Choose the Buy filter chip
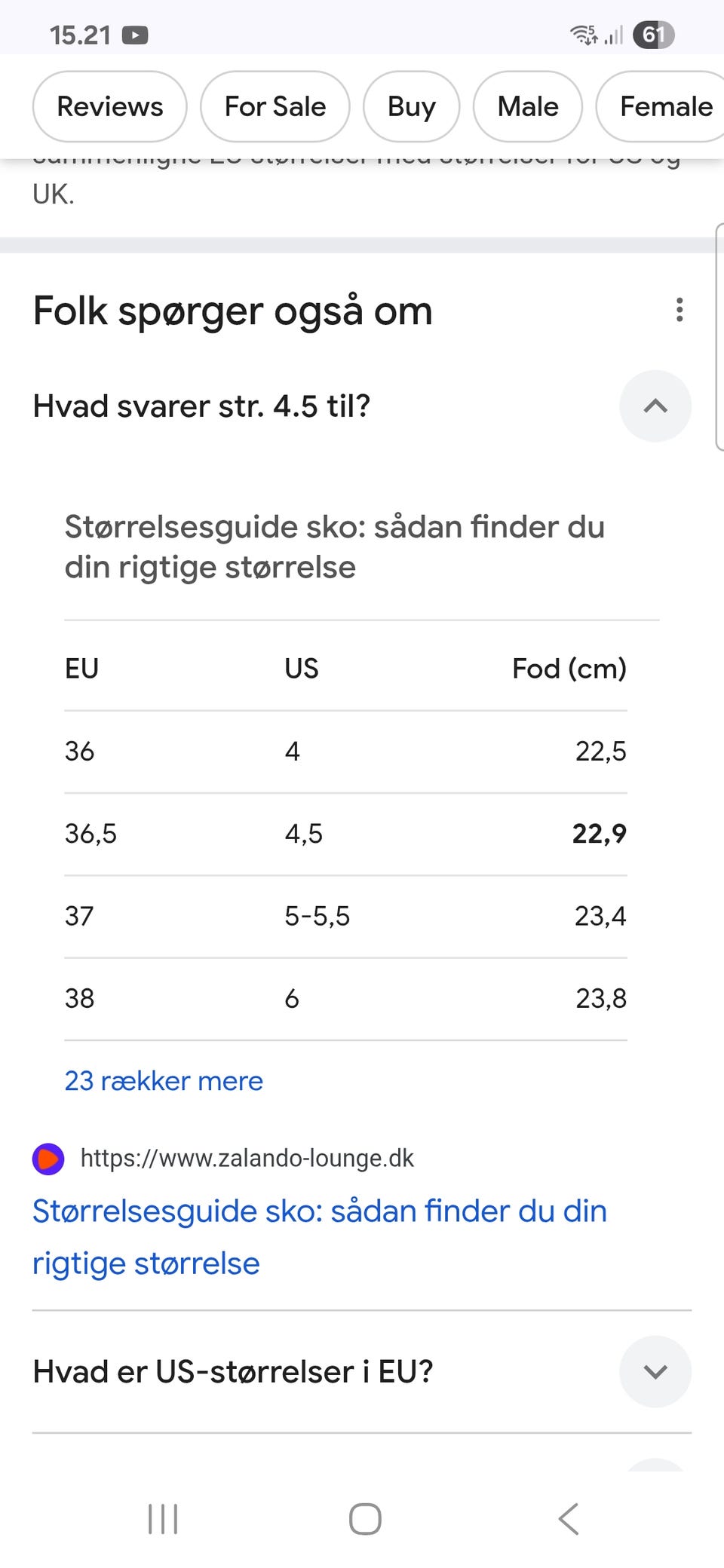 coord(411,107)
